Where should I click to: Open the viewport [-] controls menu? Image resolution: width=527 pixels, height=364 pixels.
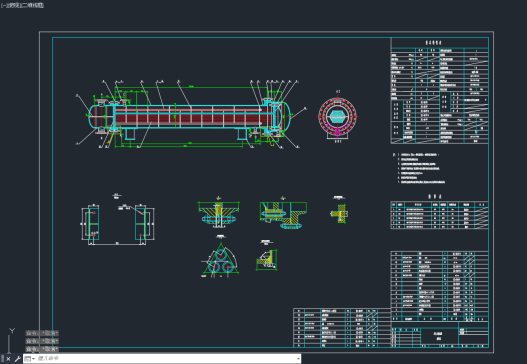(3, 5)
